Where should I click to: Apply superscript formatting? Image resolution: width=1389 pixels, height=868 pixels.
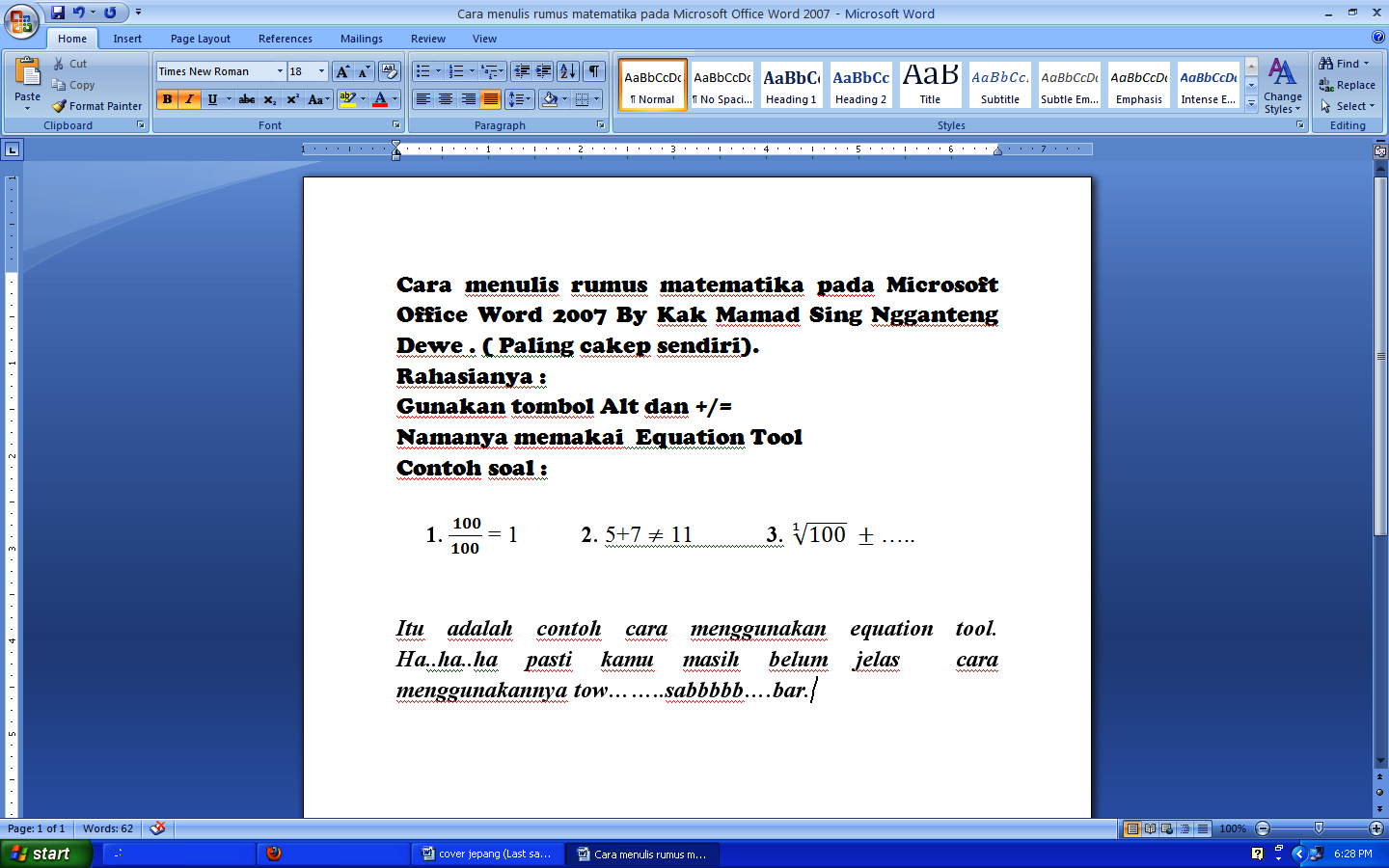click(x=292, y=99)
